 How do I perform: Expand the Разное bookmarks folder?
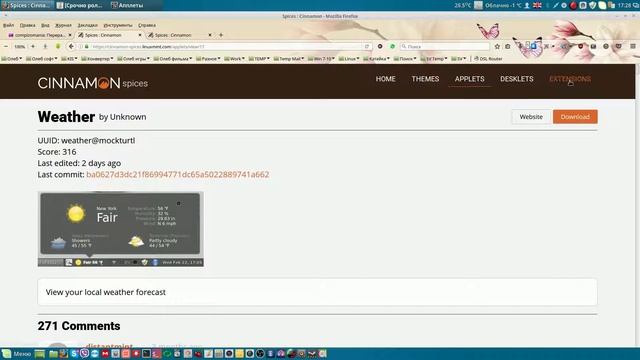click(208, 59)
